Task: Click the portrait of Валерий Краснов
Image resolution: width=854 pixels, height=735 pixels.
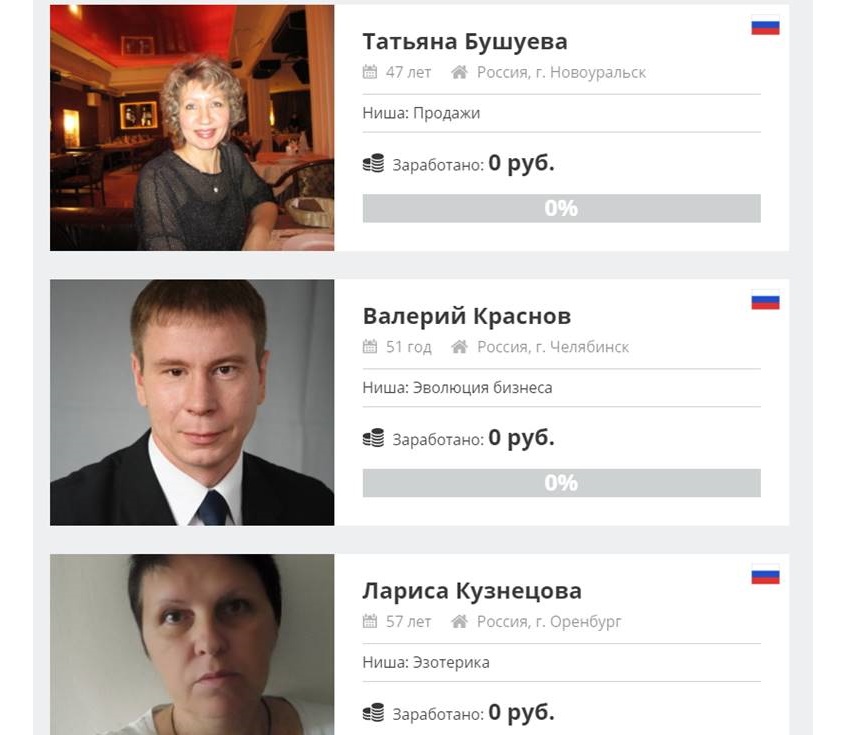Action: [192, 403]
